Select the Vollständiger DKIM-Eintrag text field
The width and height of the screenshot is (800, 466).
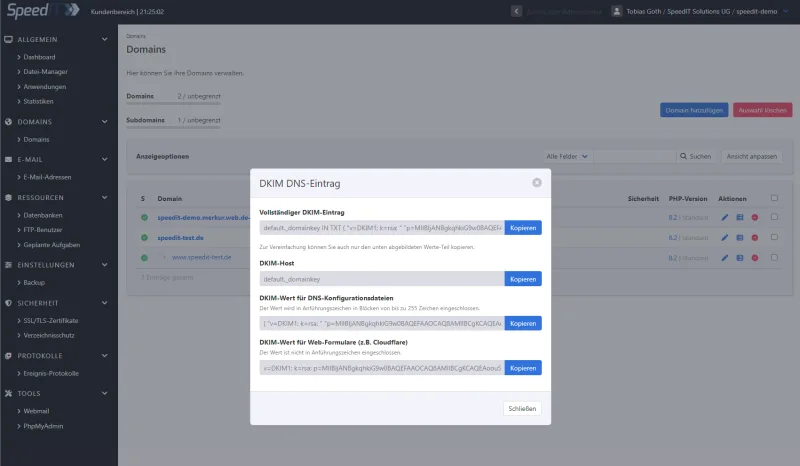coord(382,228)
